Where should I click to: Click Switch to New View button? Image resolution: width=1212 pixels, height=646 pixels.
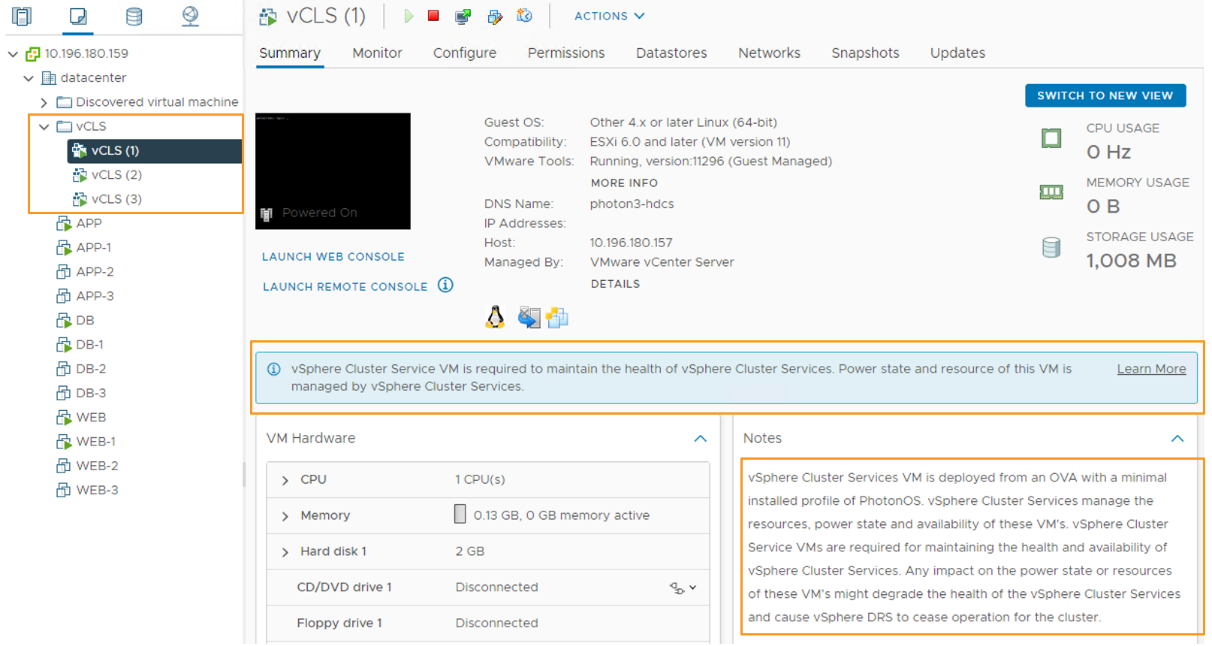pos(1105,95)
